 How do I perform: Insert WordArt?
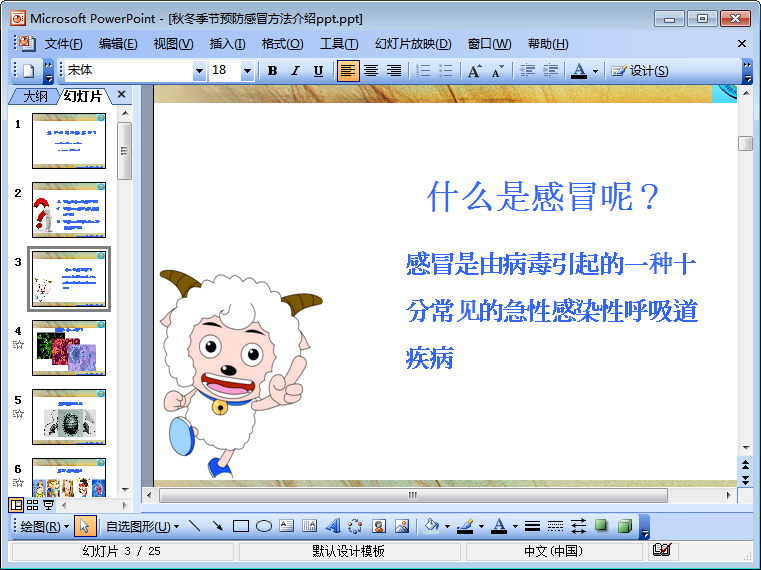point(333,526)
